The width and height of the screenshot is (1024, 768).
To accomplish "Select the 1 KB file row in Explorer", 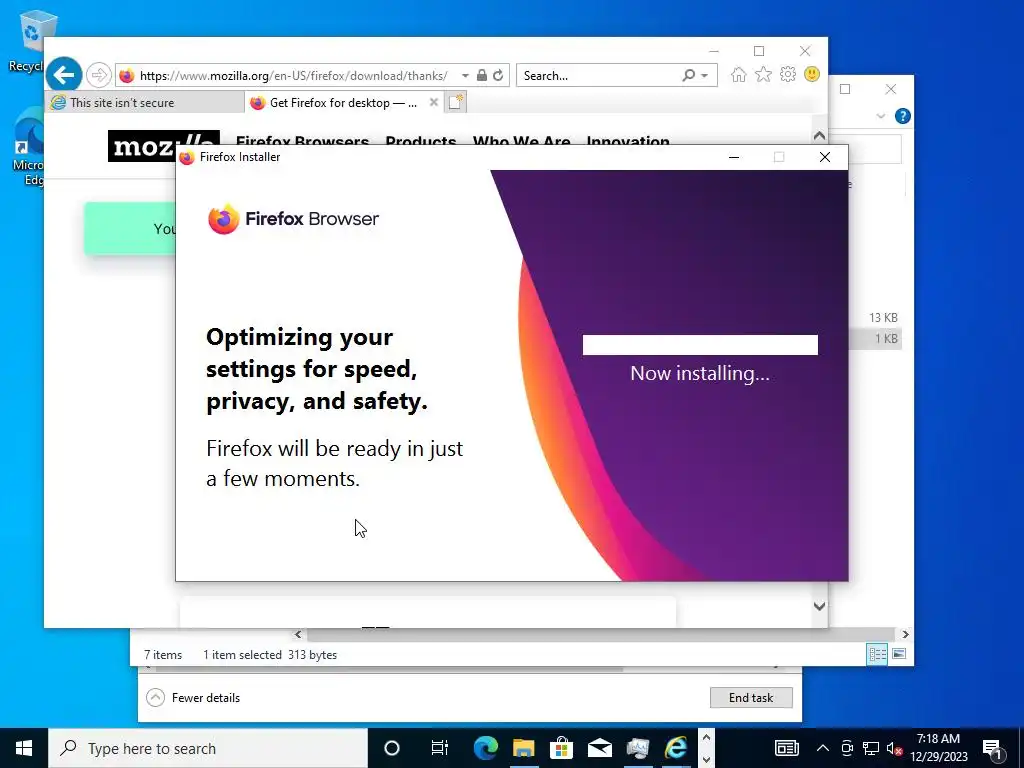I will pyautogui.click(x=875, y=338).
